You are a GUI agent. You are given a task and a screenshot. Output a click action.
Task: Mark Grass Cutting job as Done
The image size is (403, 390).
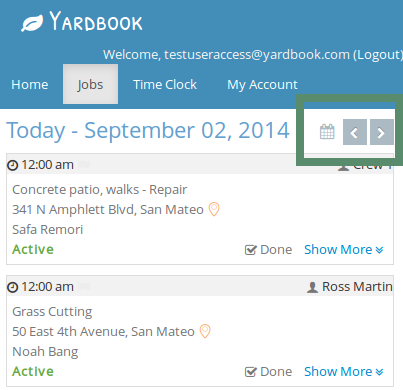pos(268,372)
